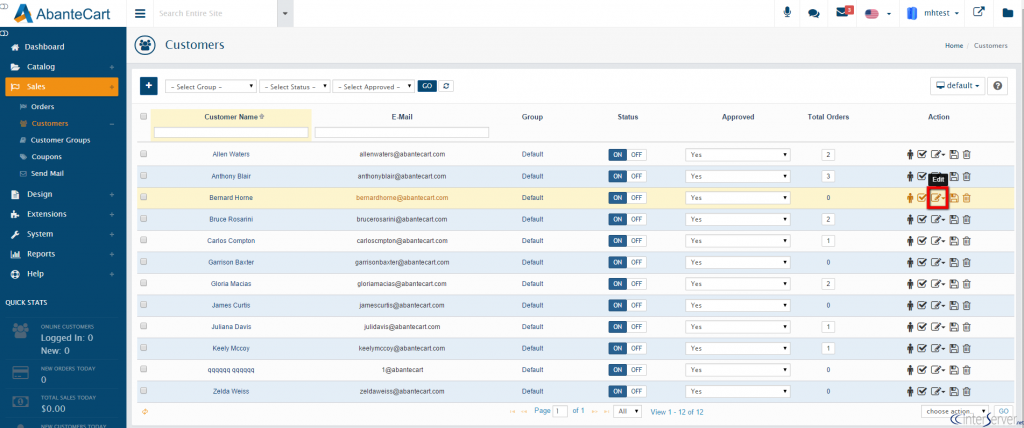
Task: Toggle status switch for qqqqqq qqqqqq
Action: 628,370
